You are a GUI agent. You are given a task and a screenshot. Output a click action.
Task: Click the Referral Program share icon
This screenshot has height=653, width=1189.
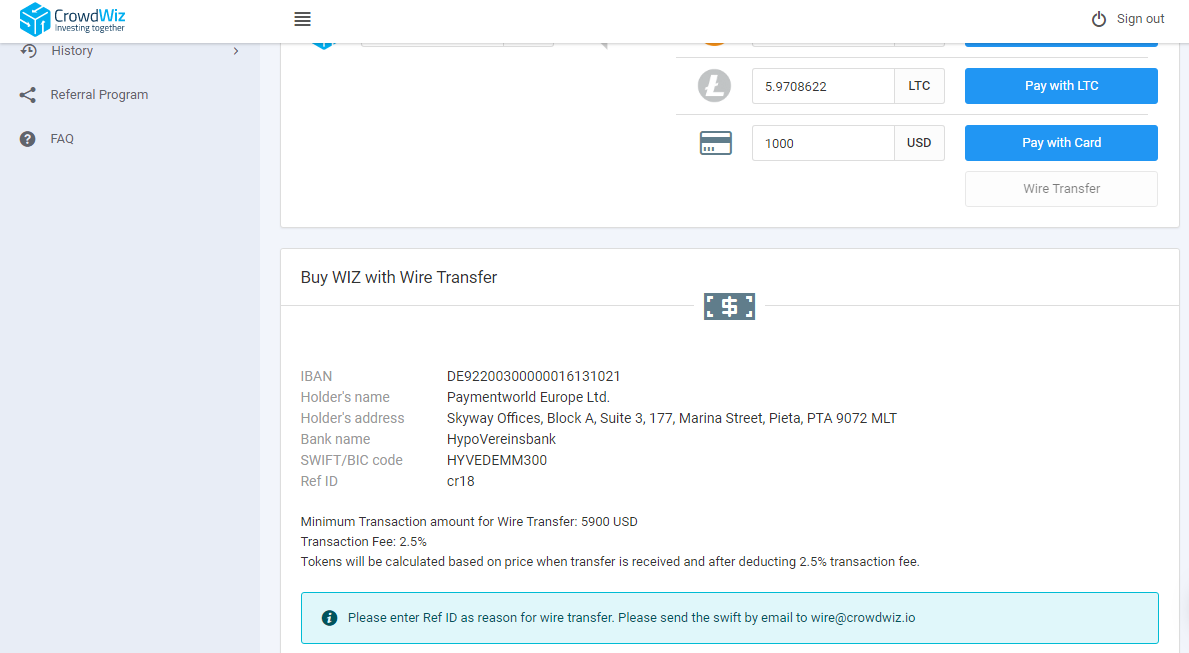click(x=28, y=95)
